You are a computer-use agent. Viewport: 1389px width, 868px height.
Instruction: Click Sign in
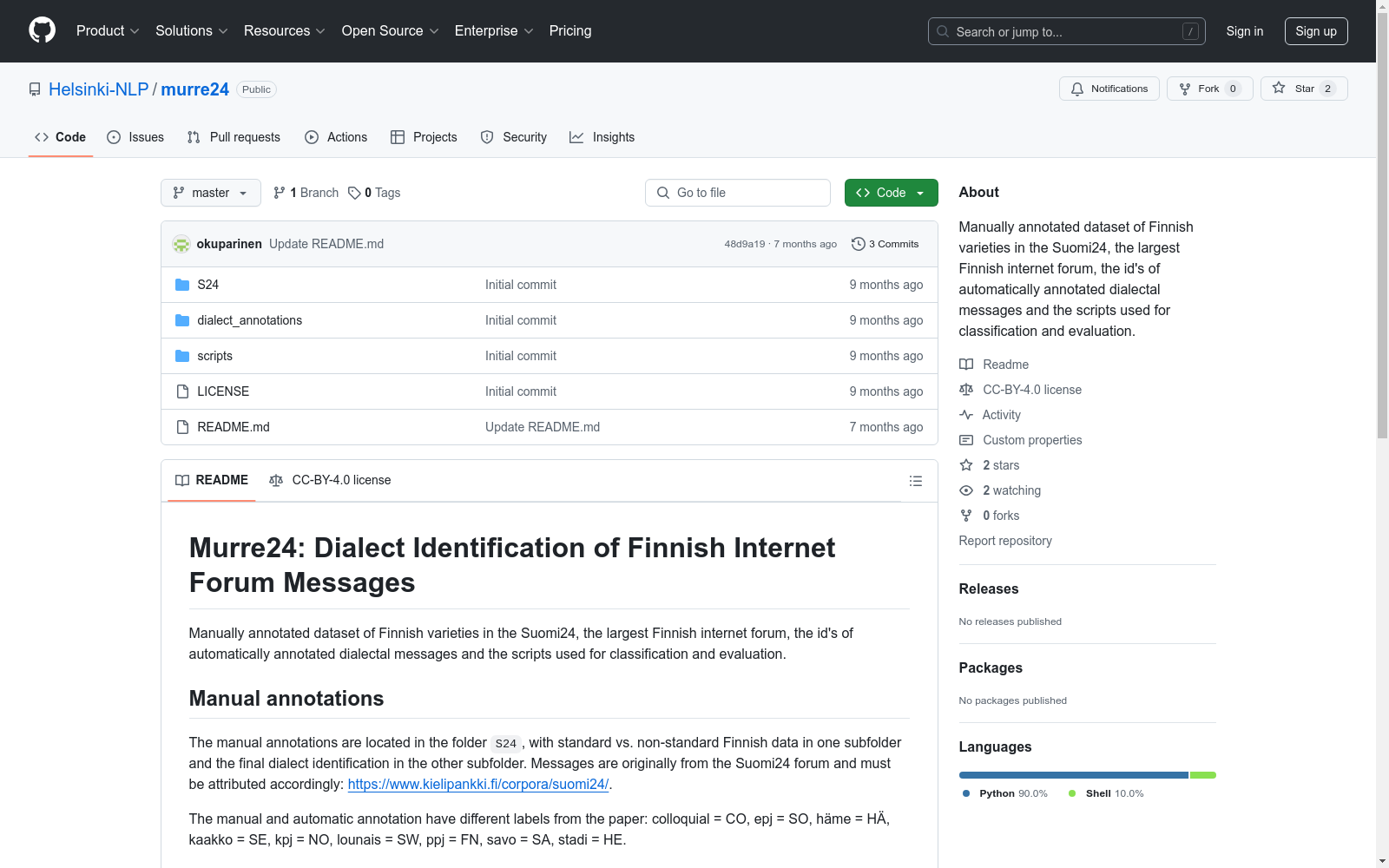1244,31
